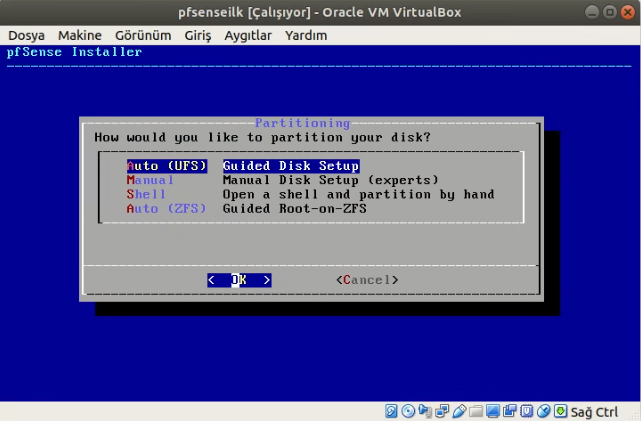Image resolution: width=641 pixels, height=421 pixels.
Task: Click the pfsenseilk window title bar text
Action: coord(320,12)
